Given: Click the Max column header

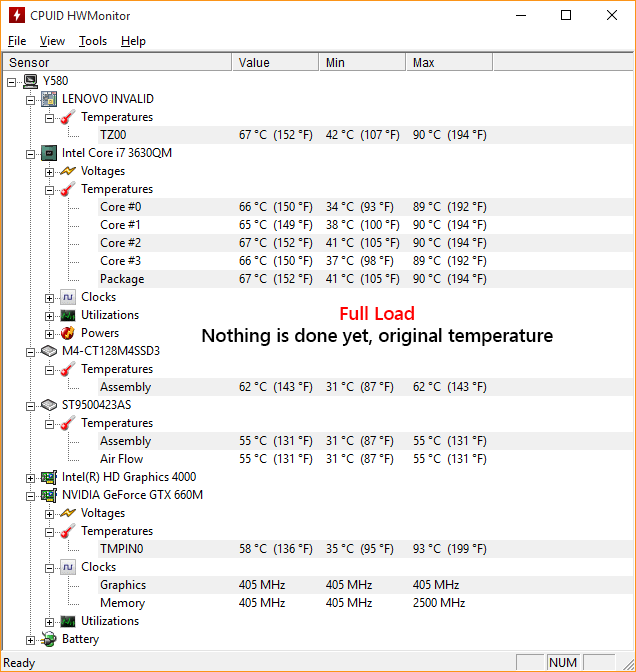Looking at the screenshot, I should point(449,63).
